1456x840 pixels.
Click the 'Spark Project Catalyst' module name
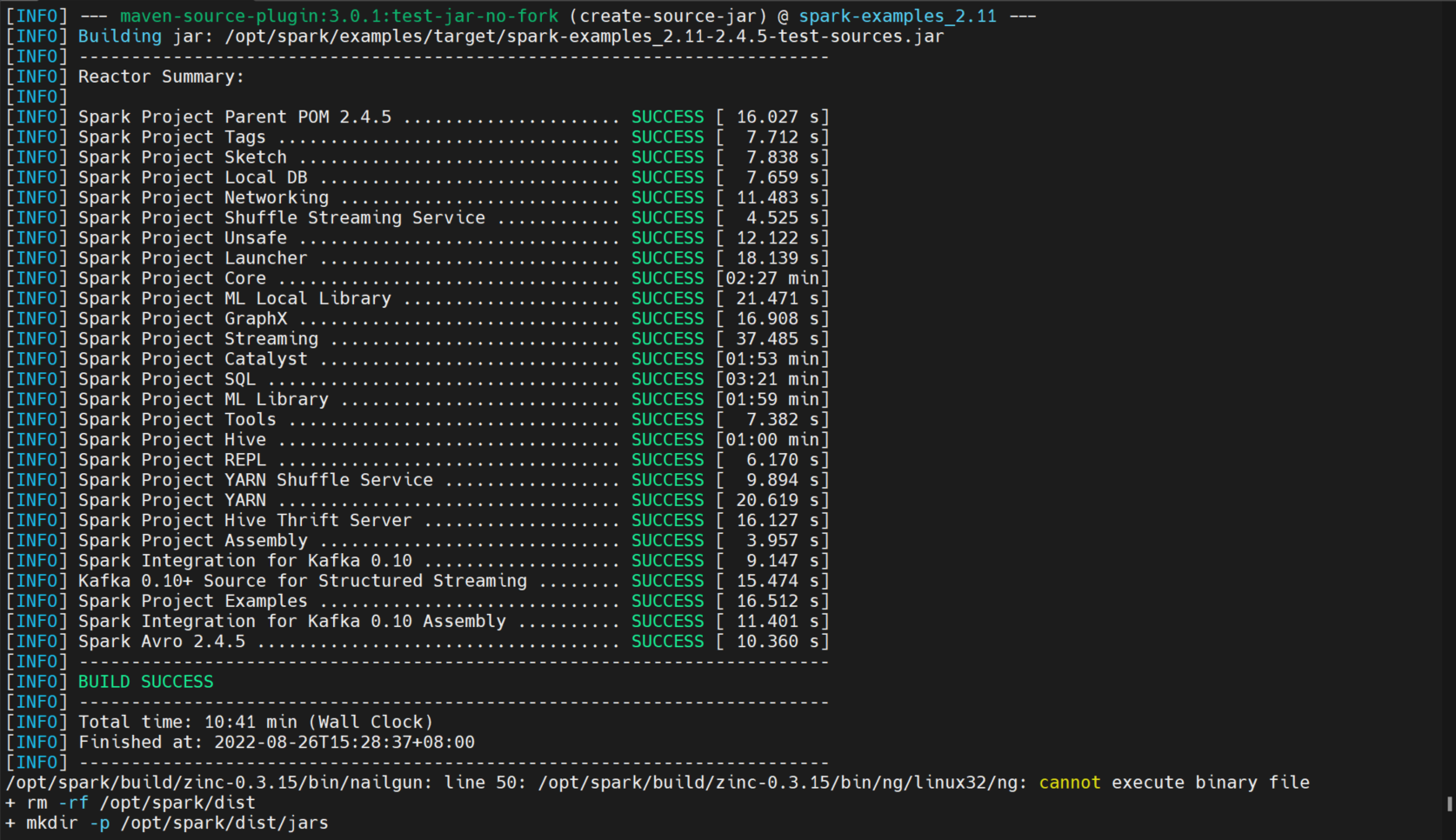coord(193,359)
